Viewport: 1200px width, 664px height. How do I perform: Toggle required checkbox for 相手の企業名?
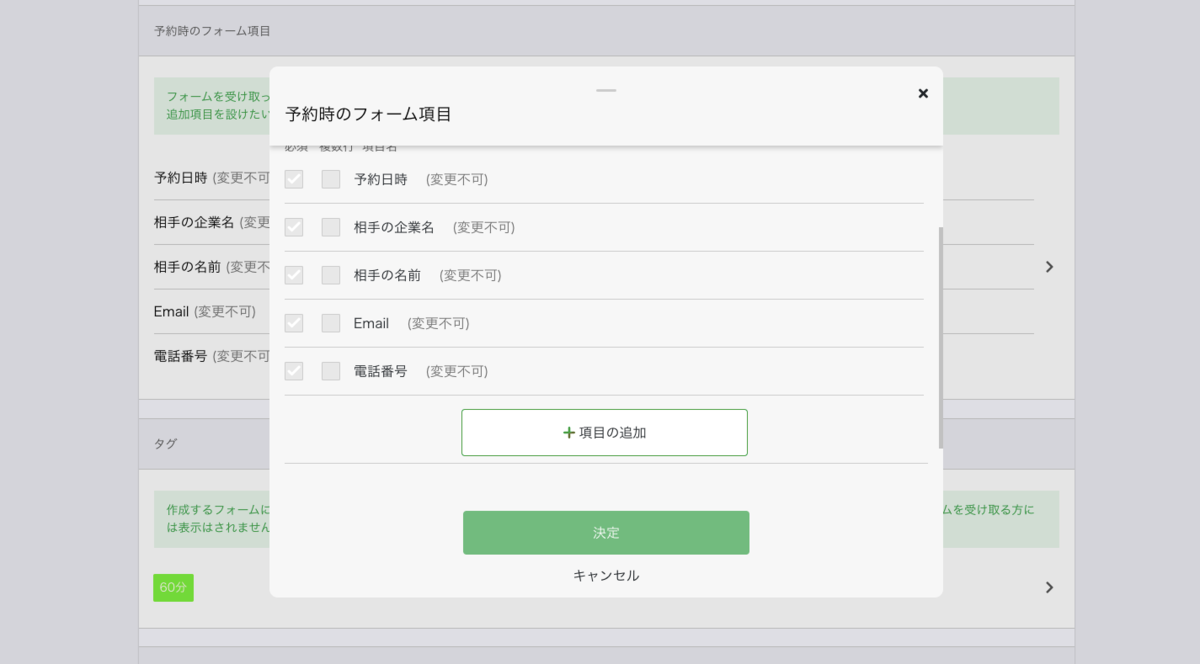tap(294, 227)
